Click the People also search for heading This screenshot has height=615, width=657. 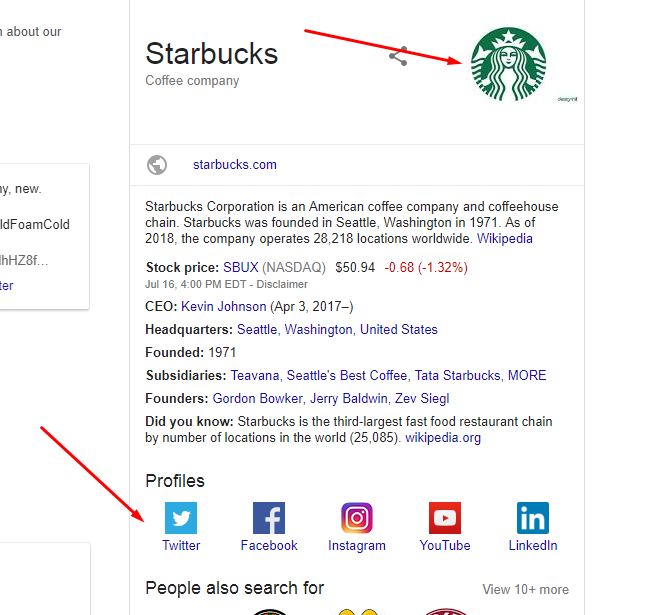click(x=235, y=588)
